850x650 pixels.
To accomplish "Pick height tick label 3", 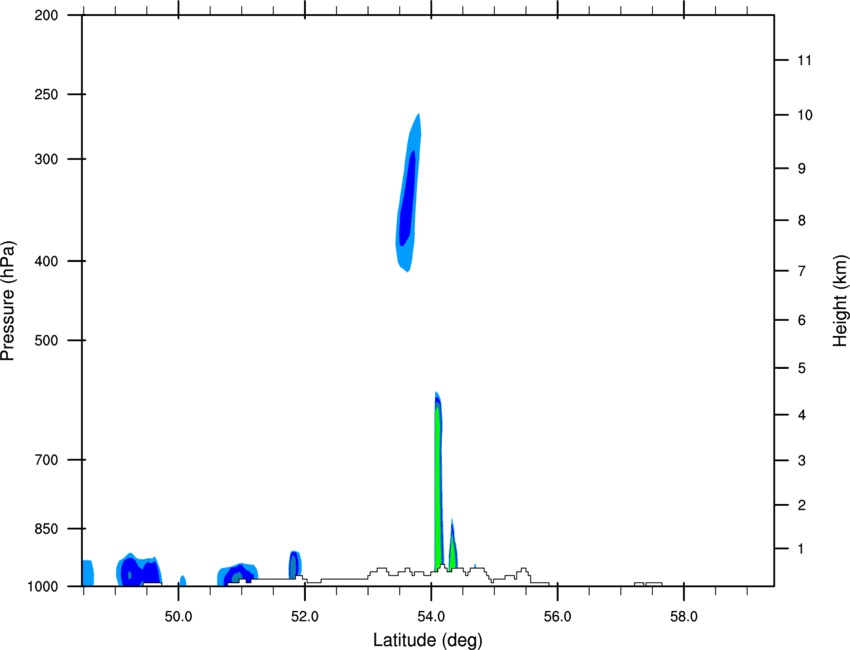I will pos(802,461).
